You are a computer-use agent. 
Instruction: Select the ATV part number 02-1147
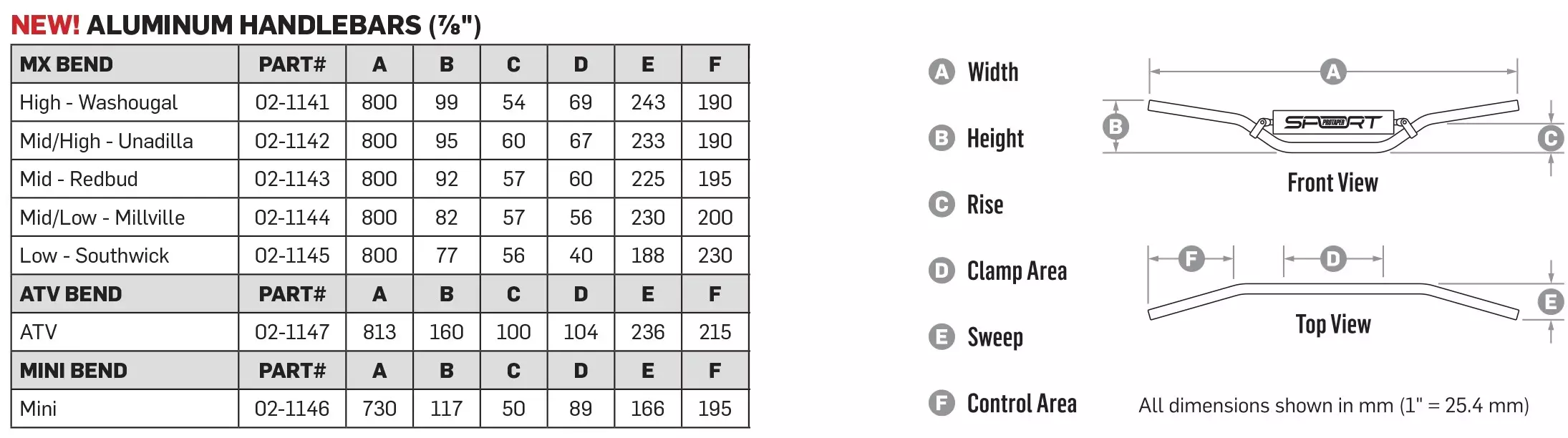292,332
